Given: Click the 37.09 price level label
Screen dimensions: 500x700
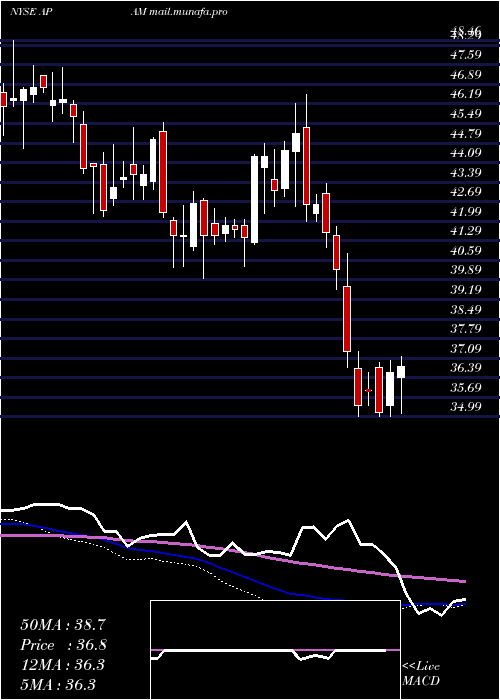Looking at the screenshot, I should pos(466,348).
